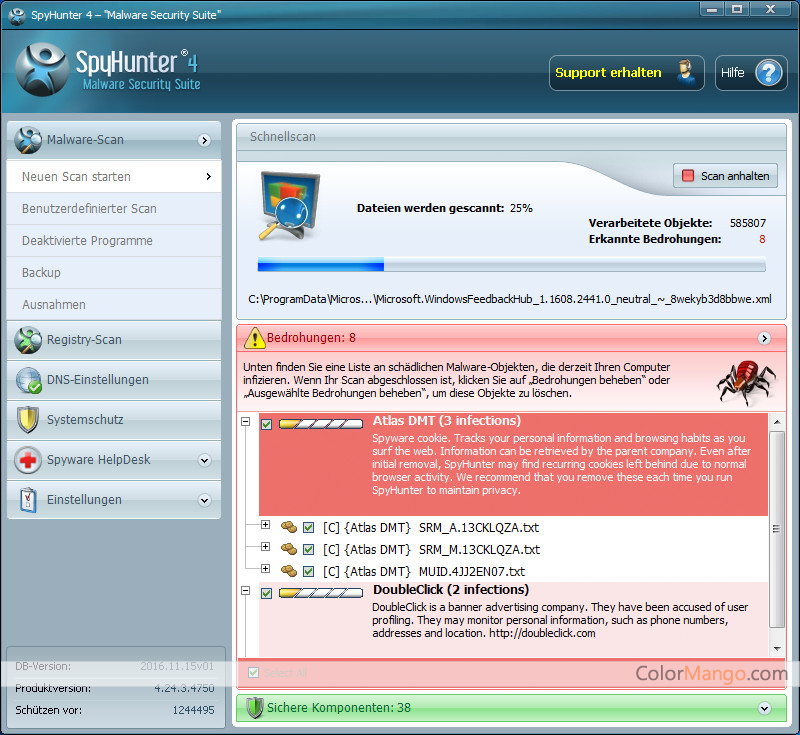This screenshot has height=735, width=800.
Task: Check the Atlas DMT group checkbox
Action: pos(266,424)
